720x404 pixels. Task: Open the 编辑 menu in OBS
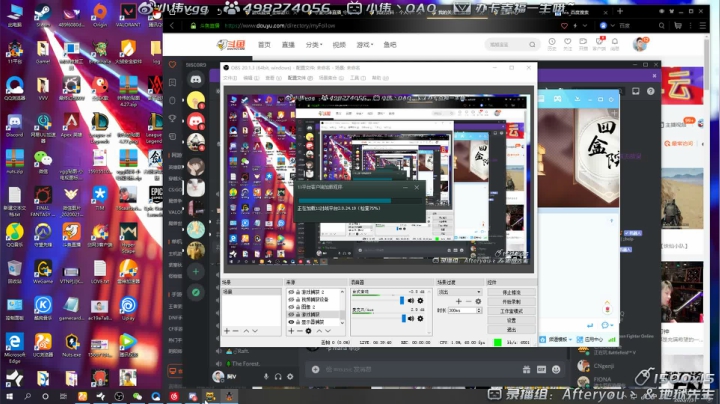click(251, 78)
